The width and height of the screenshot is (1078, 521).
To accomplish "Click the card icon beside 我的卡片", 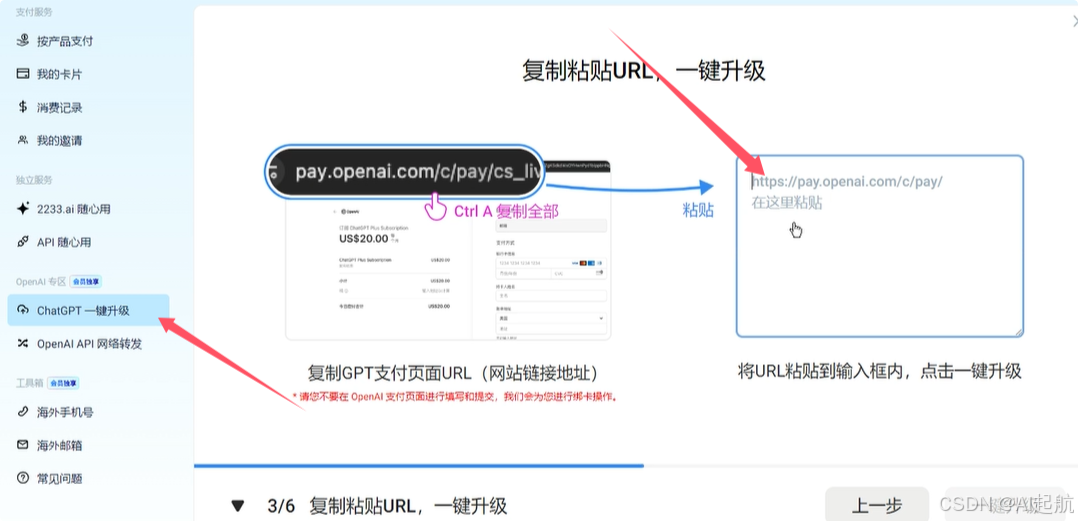I will point(23,74).
